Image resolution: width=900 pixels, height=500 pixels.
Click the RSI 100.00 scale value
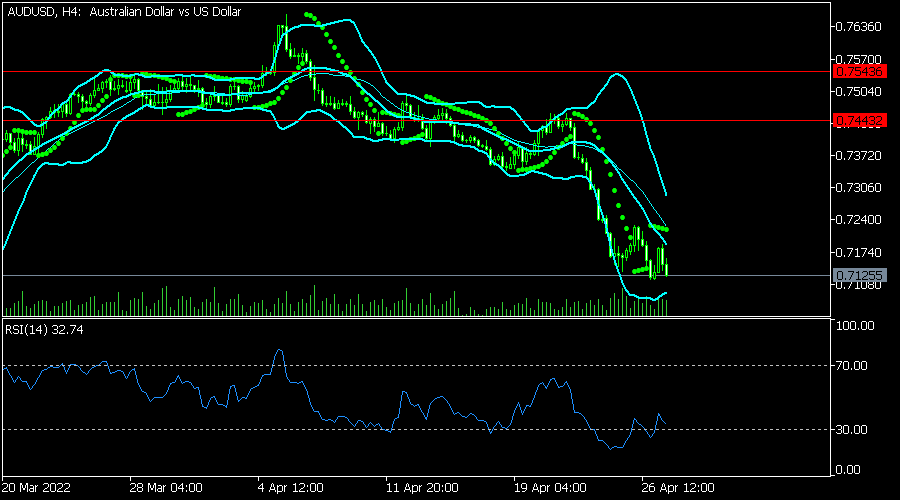click(x=855, y=325)
